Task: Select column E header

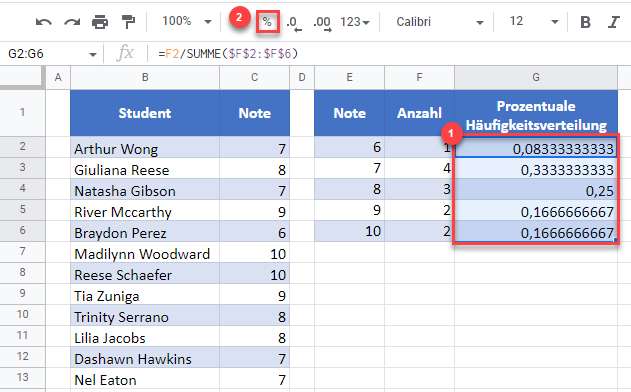Action: 349,77
